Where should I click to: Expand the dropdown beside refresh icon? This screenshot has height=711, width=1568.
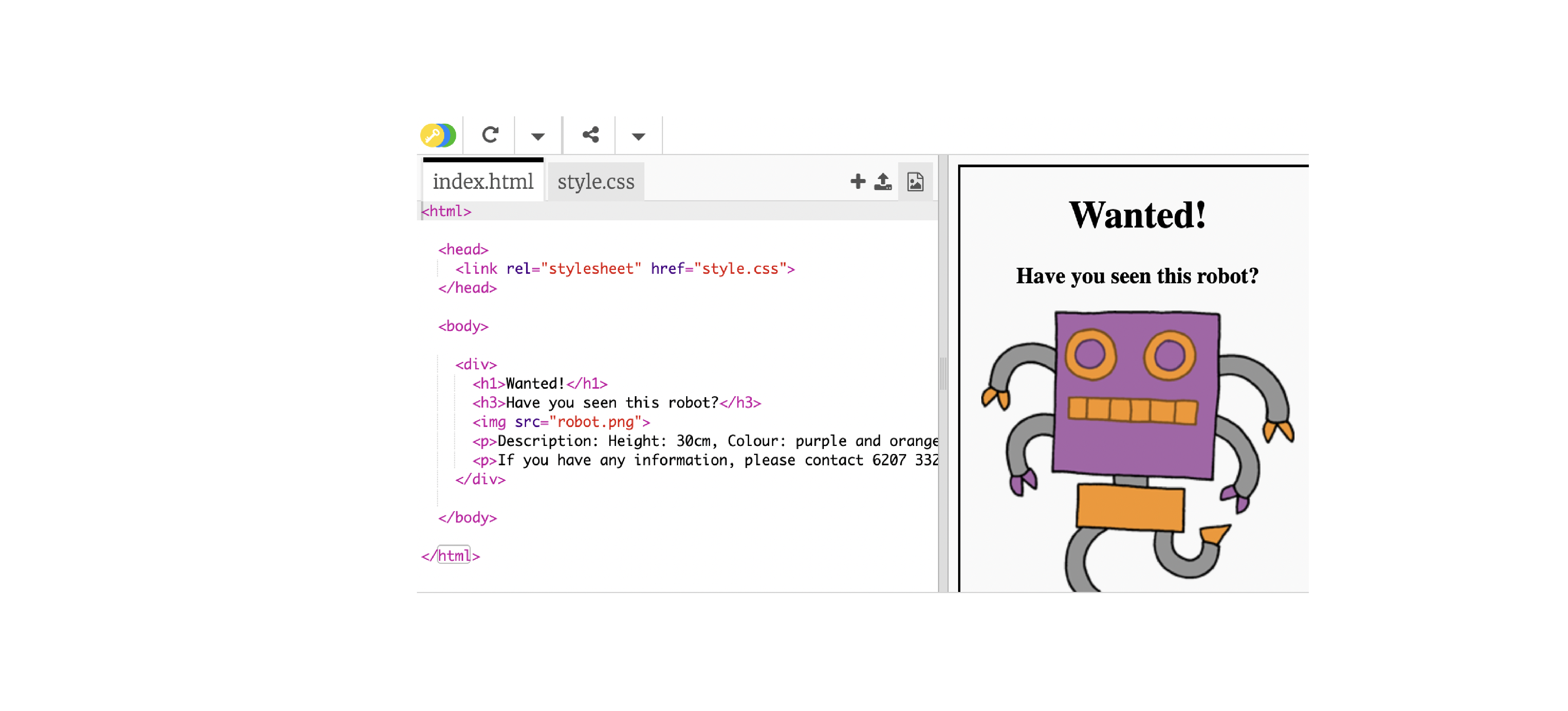pyautogui.click(x=537, y=137)
